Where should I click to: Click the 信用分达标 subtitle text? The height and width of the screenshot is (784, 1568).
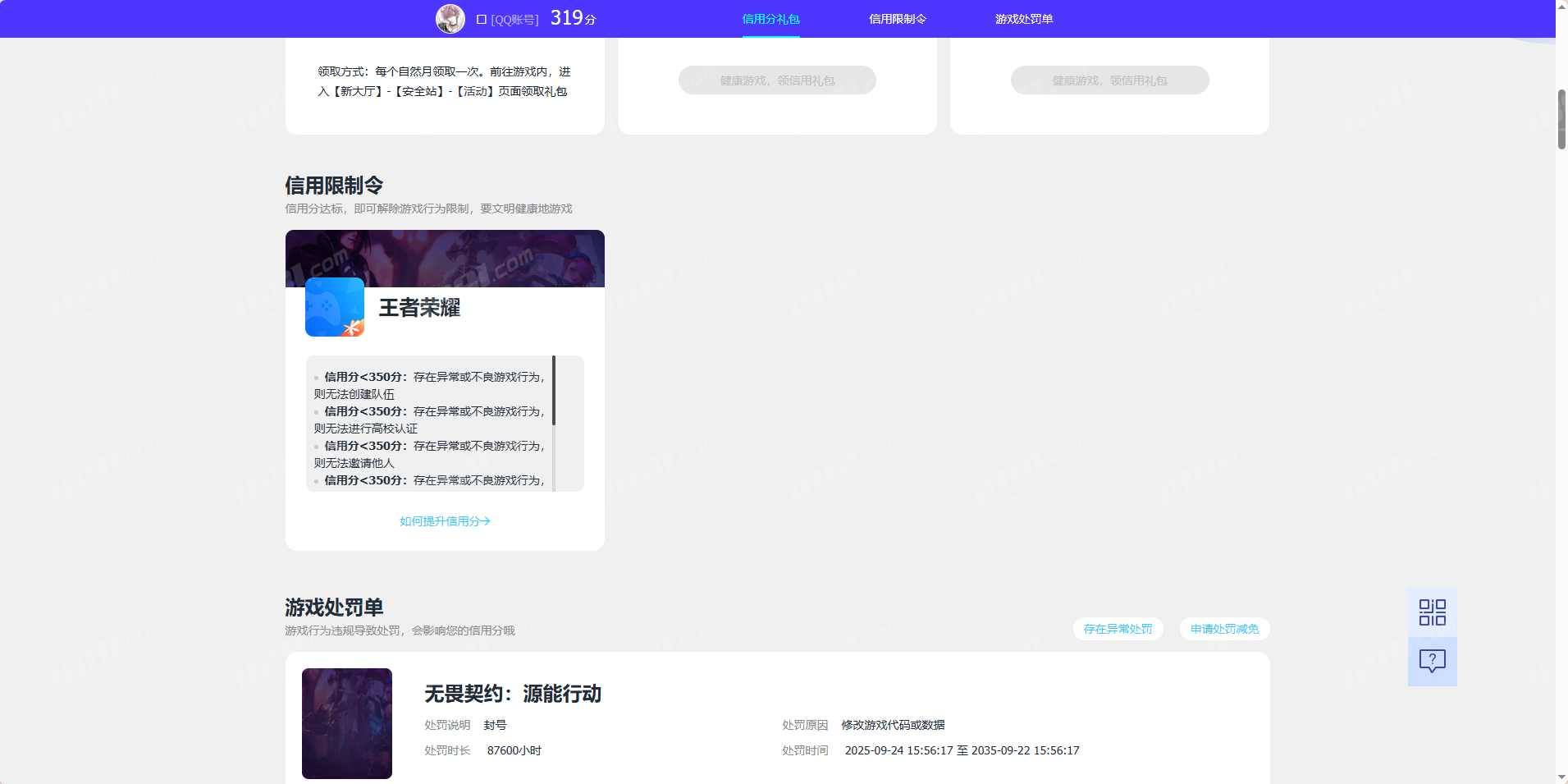428,209
